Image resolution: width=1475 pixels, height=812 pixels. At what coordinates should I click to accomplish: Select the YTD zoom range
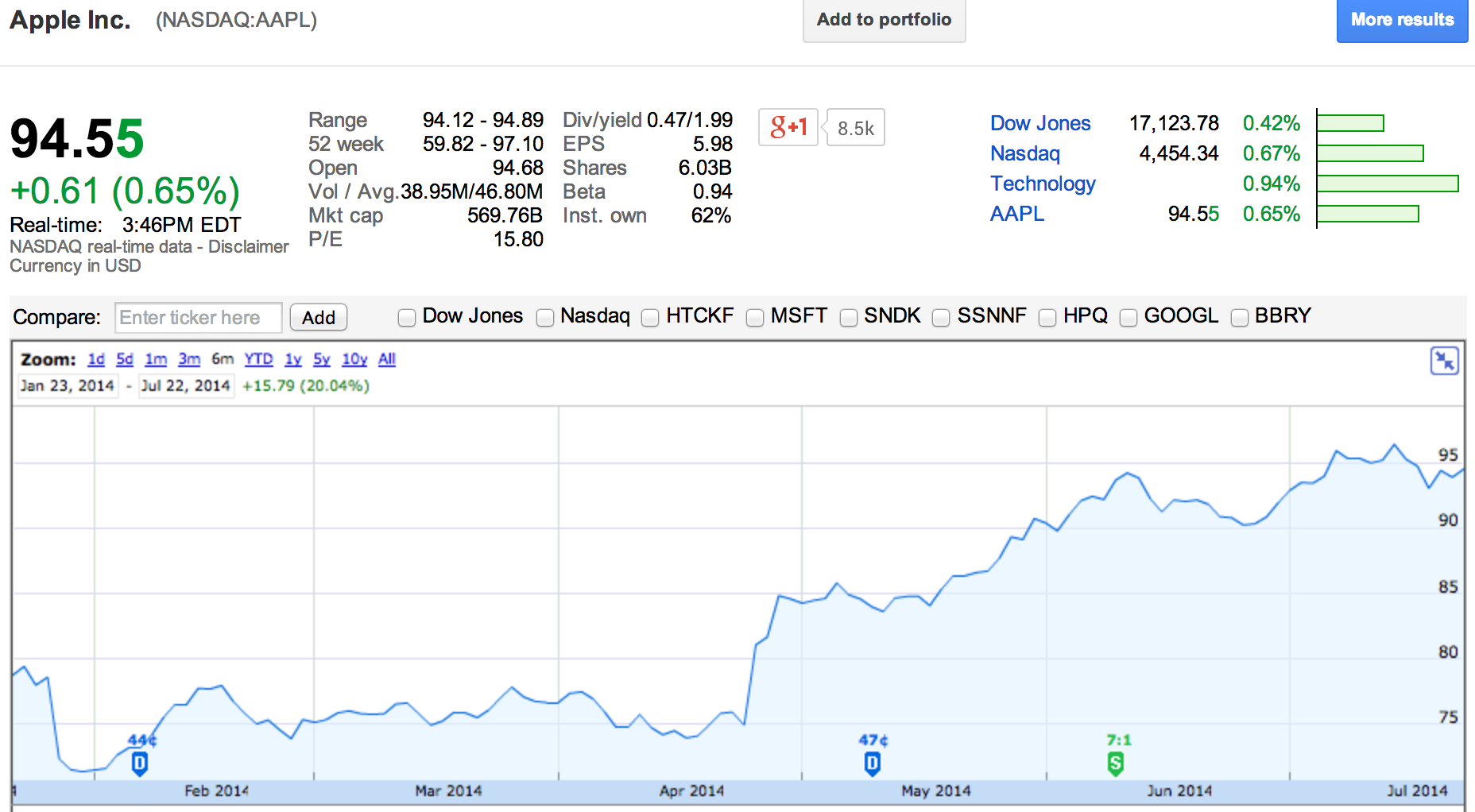tap(258, 359)
